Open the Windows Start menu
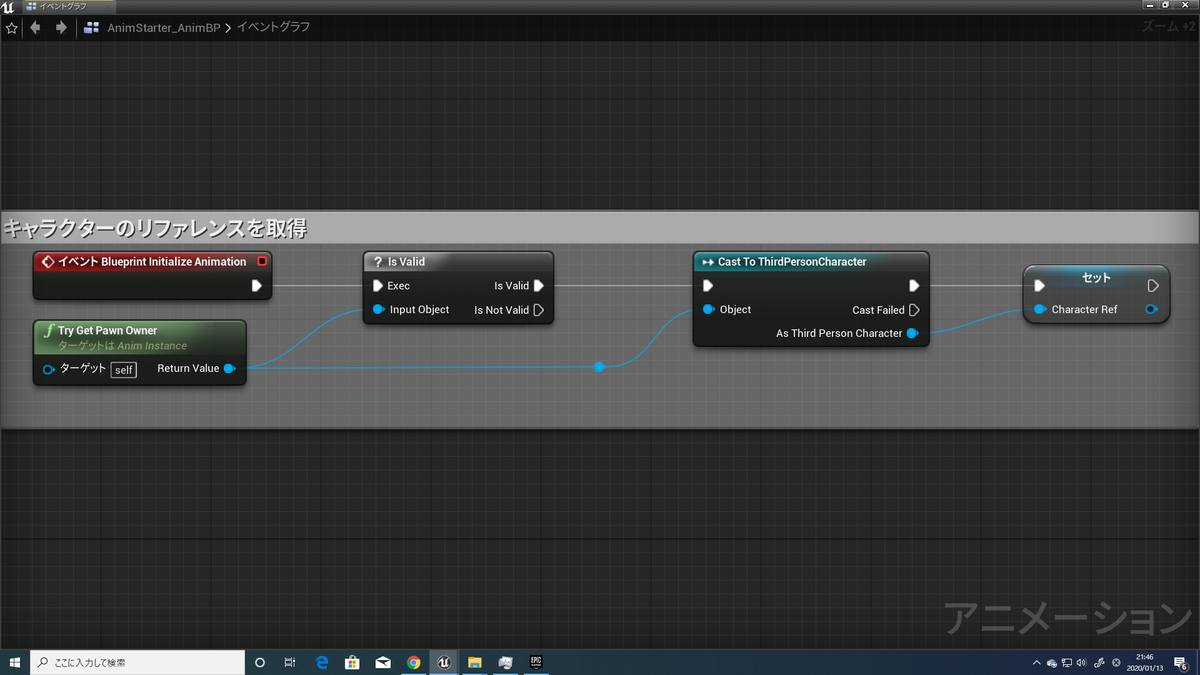The image size is (1200, 675). tap(15, 662)
